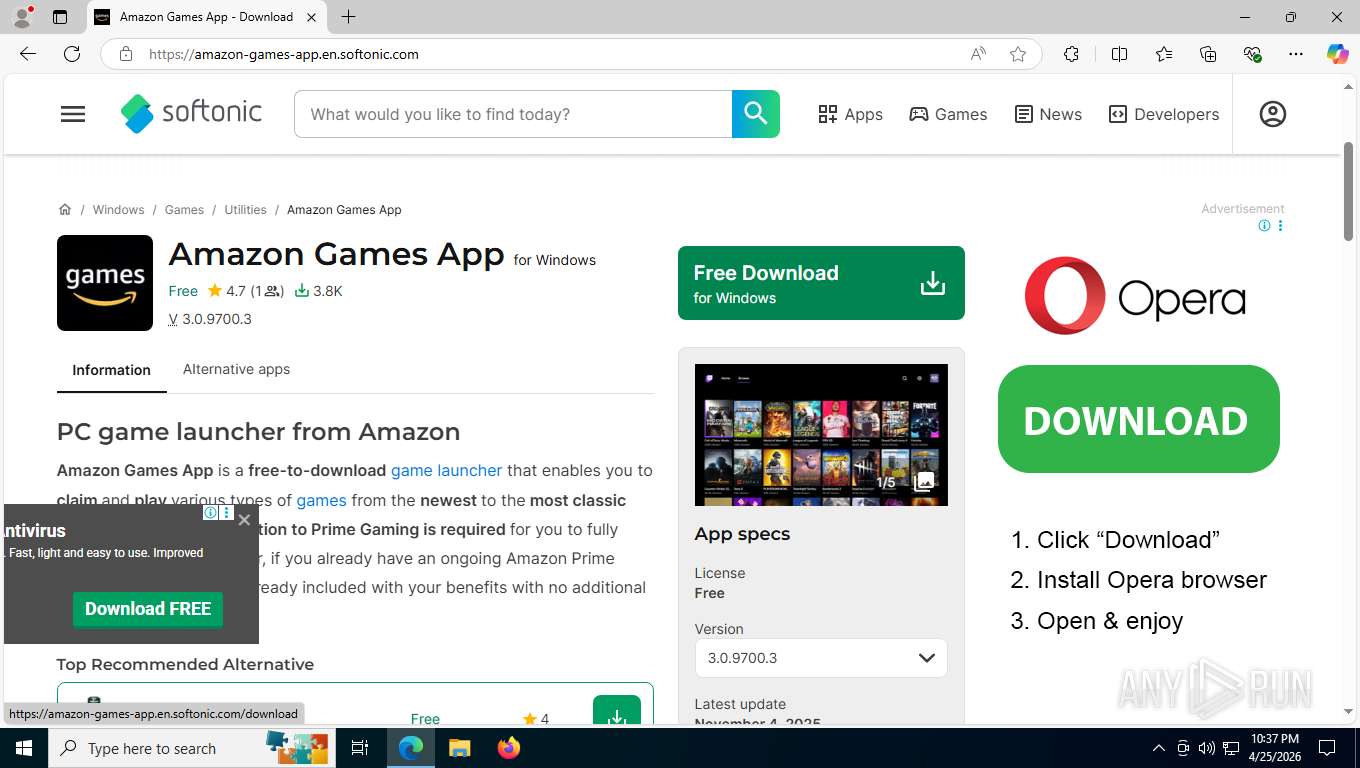Click the Download FREE antivirus button
Screen dimensions: 1360x768
click(x=148, y=609)
